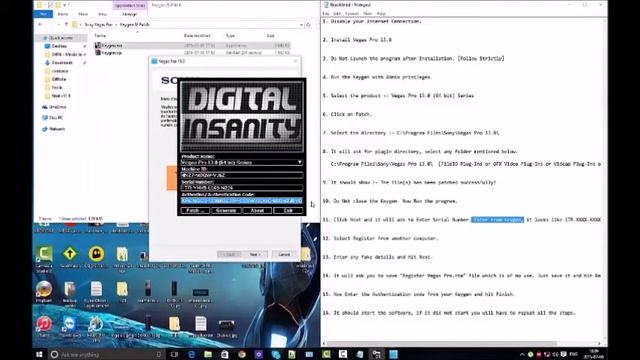The width and height of the screenshot is (640, 360).
Task: Open the yellow diamond arrow desktop shortcut
Action: point(70,256)
